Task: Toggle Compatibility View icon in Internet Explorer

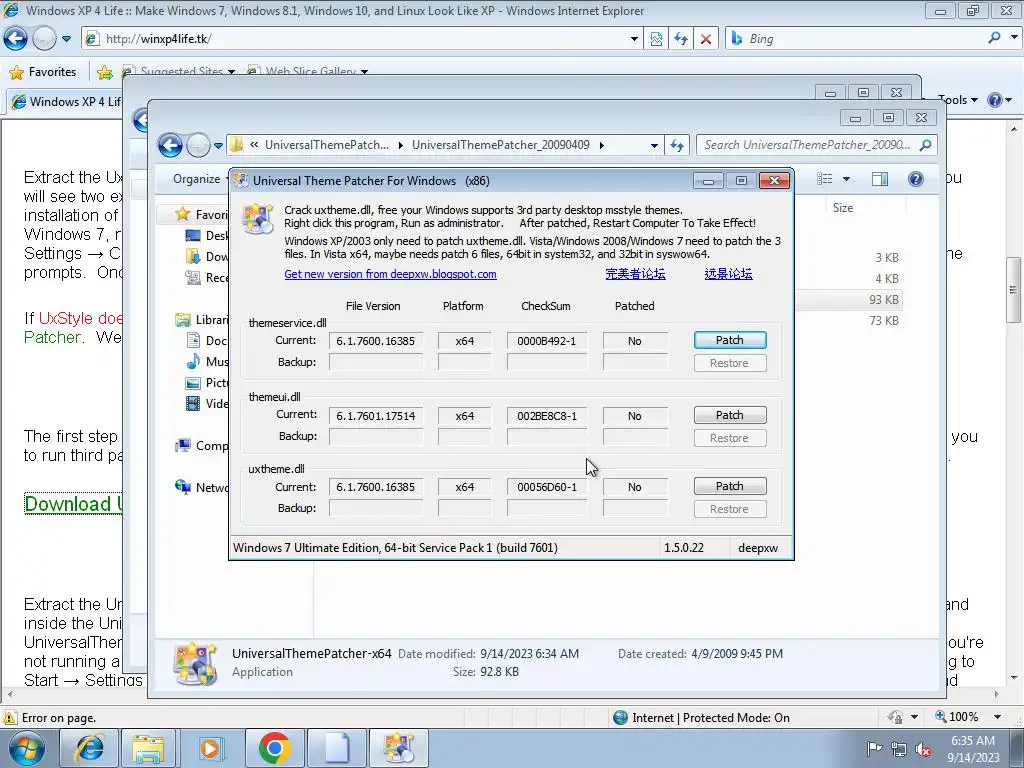Action: (x=656, y=39)
